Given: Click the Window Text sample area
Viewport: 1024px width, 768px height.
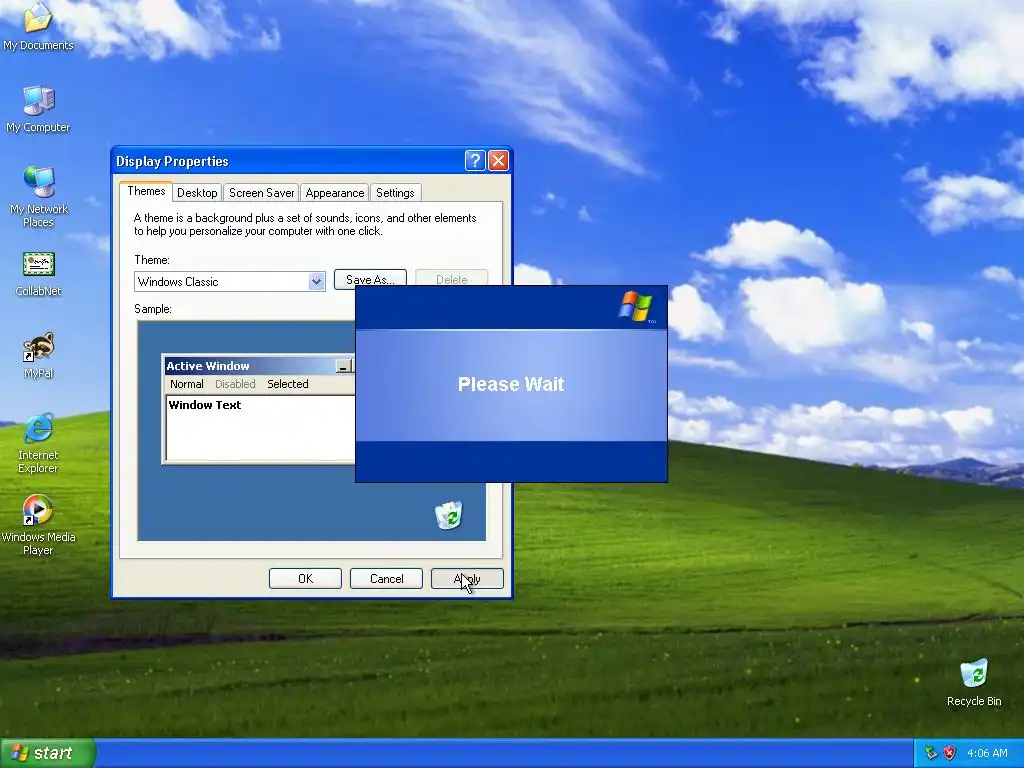Looking at the screenshot, I should point(260,428).
